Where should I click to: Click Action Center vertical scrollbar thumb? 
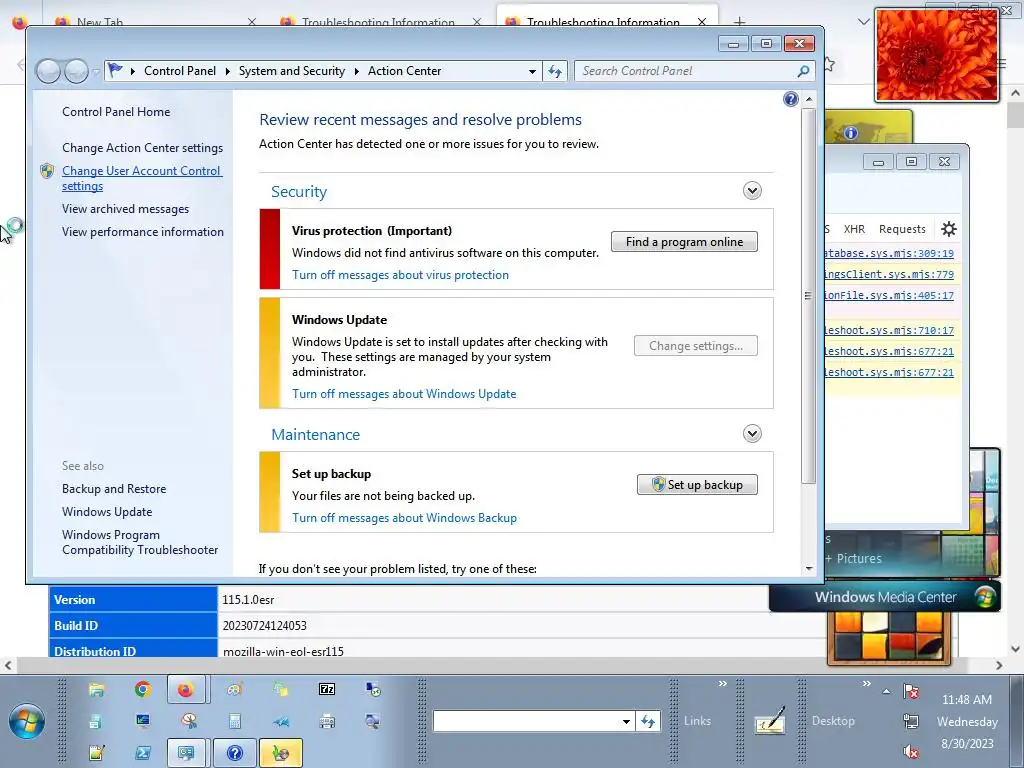pos(808,296)
